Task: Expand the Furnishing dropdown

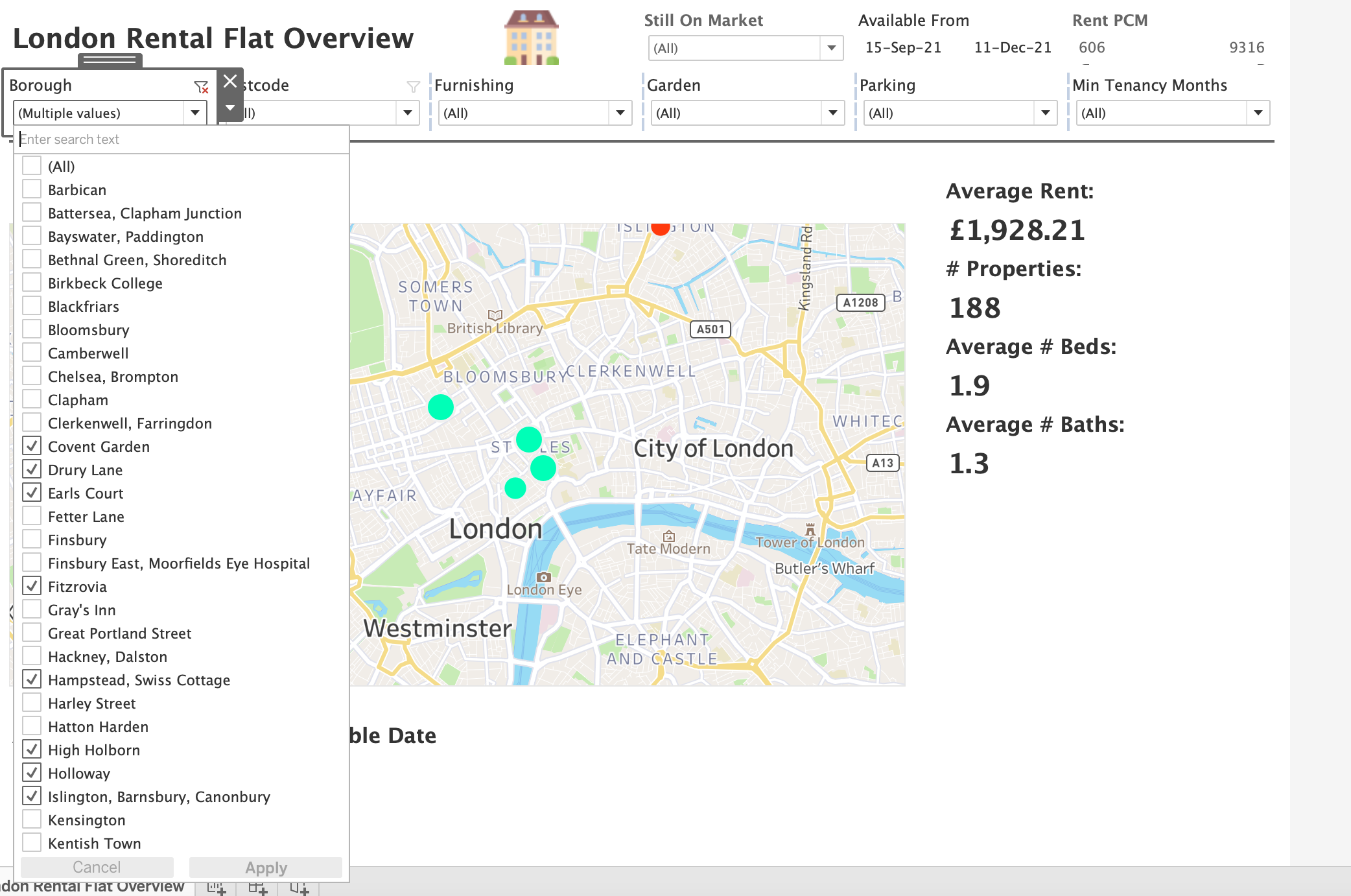Action: point(620,113)
